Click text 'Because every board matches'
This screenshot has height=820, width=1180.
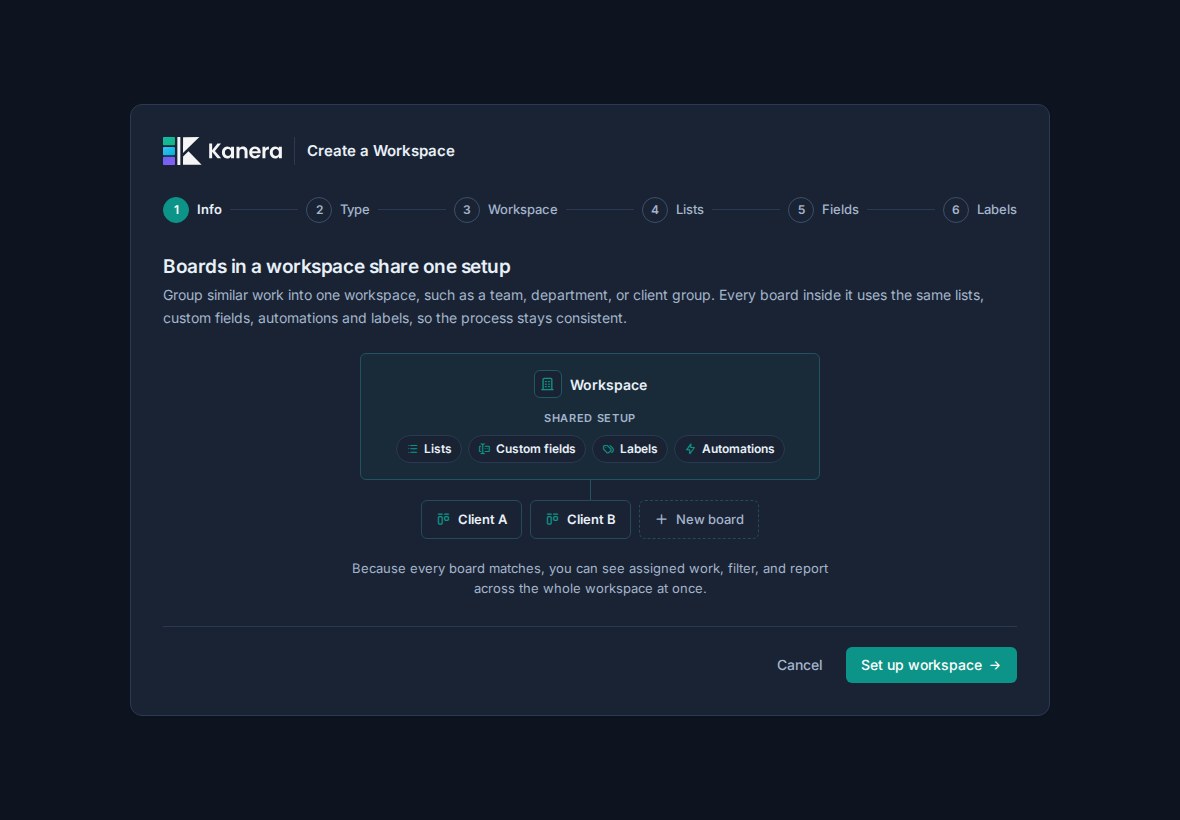449,569
